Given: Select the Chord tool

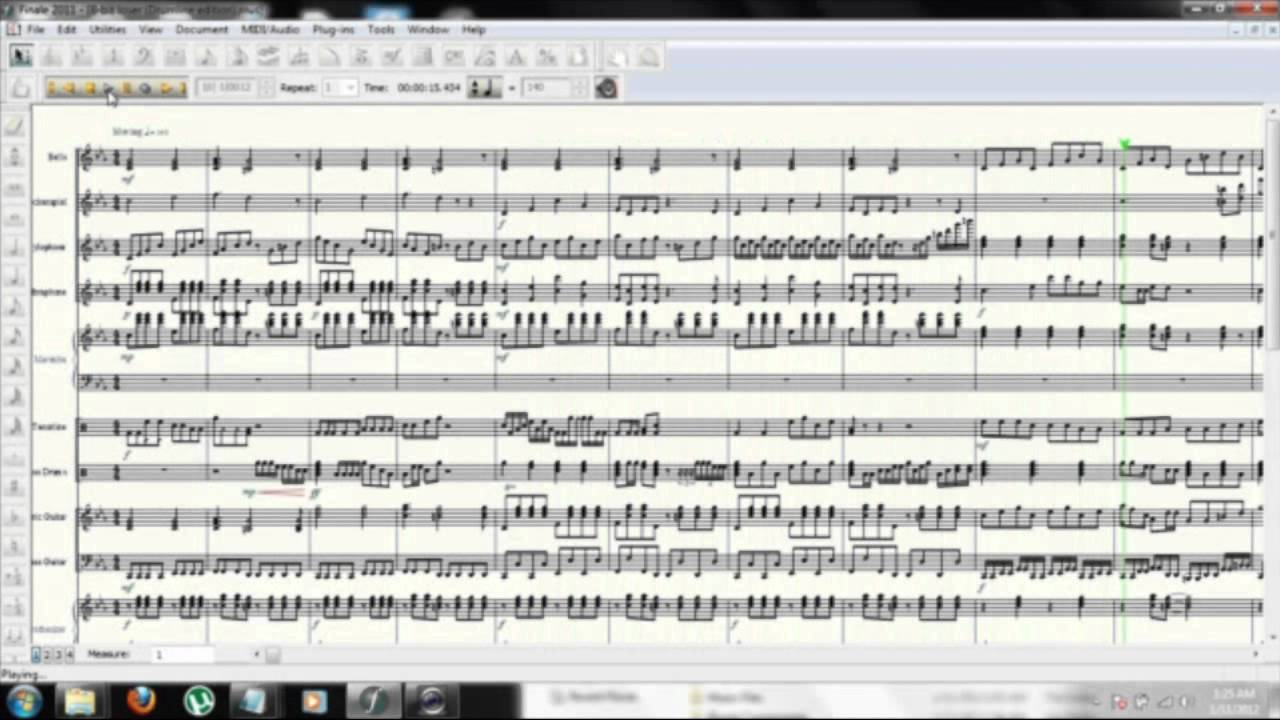Looking at the screenshot, I should click(454, 57).
